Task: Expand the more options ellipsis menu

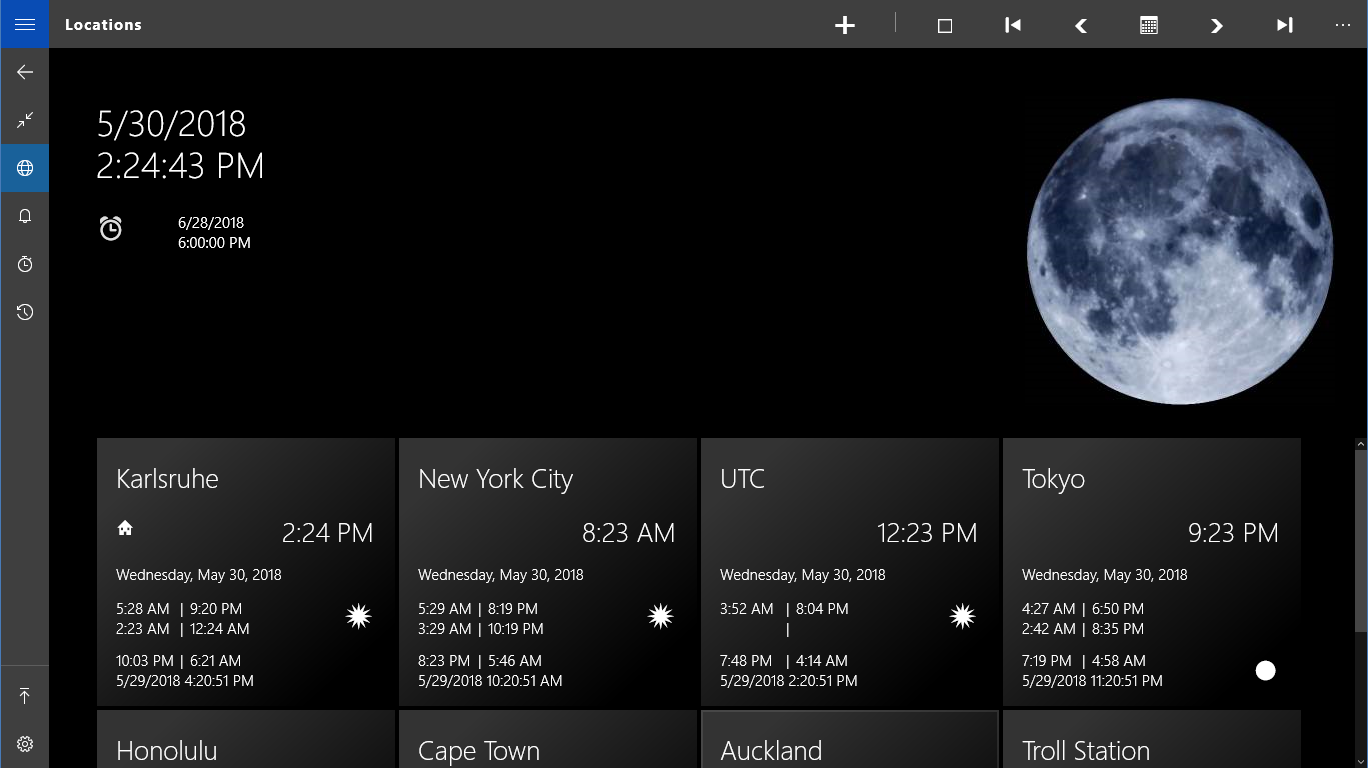Action: coord(1342,25)
